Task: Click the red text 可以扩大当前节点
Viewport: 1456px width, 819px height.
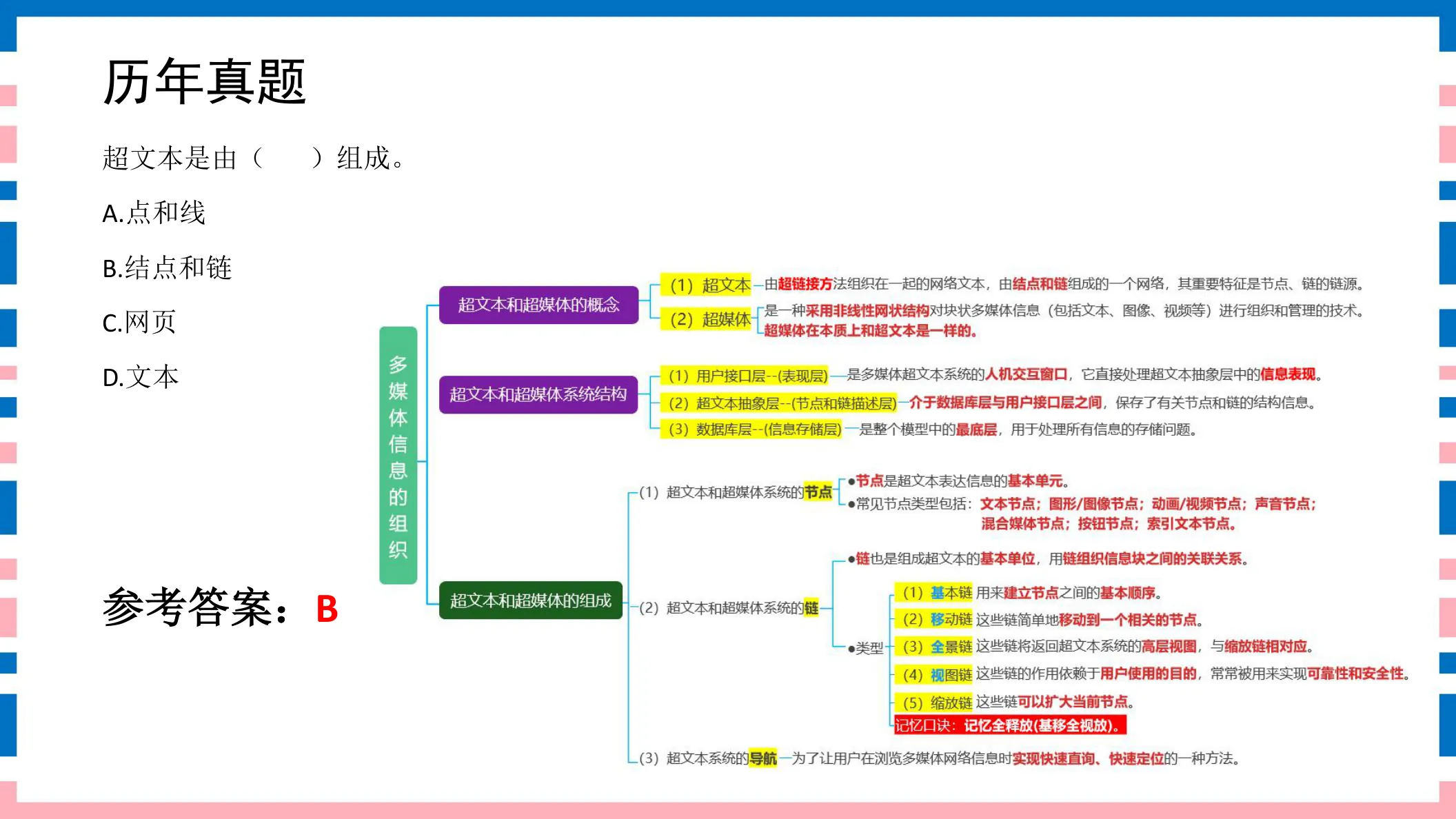Action: point(1073,702)
